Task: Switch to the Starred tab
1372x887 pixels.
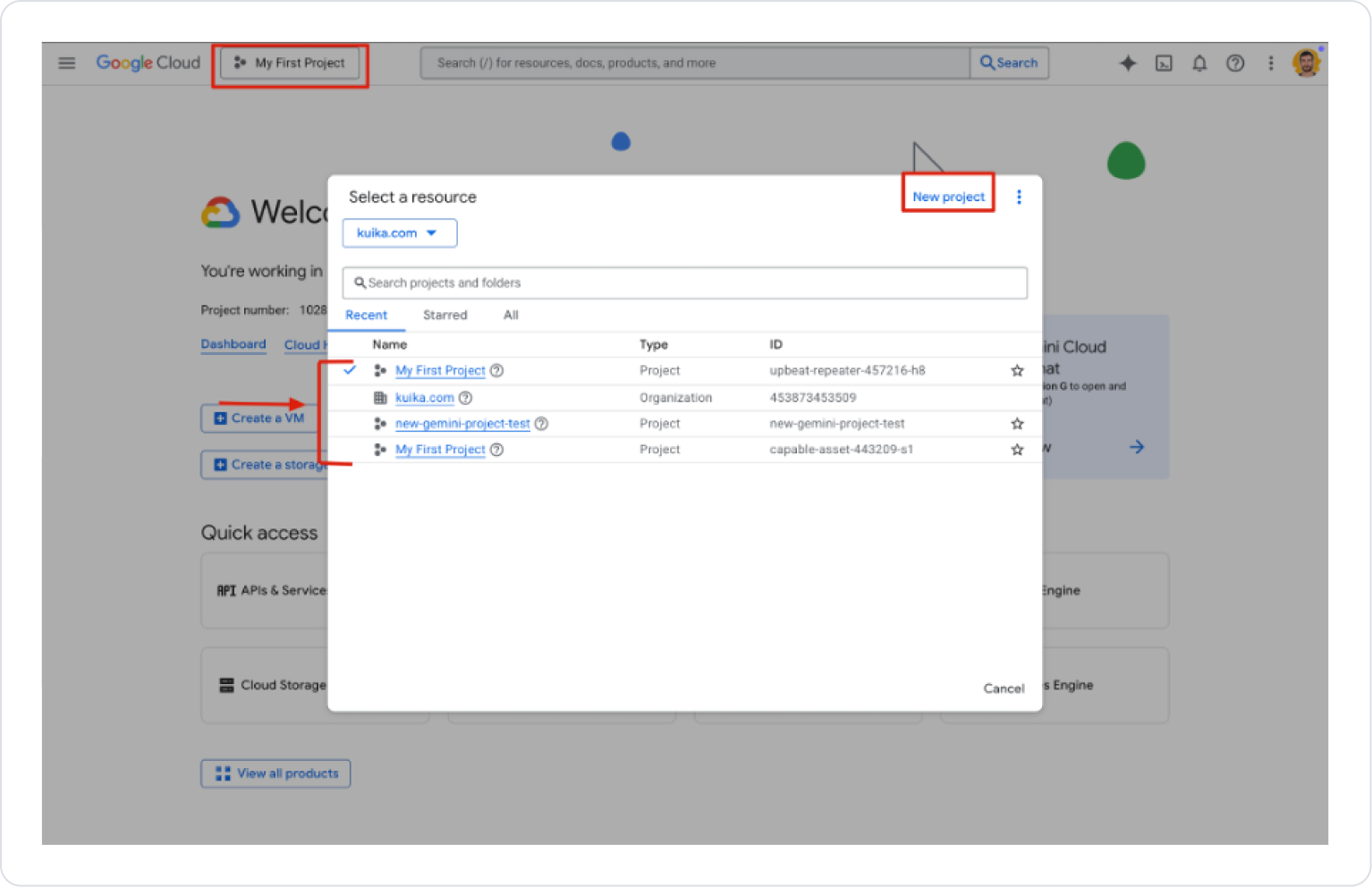Action: tap(445, 316)
